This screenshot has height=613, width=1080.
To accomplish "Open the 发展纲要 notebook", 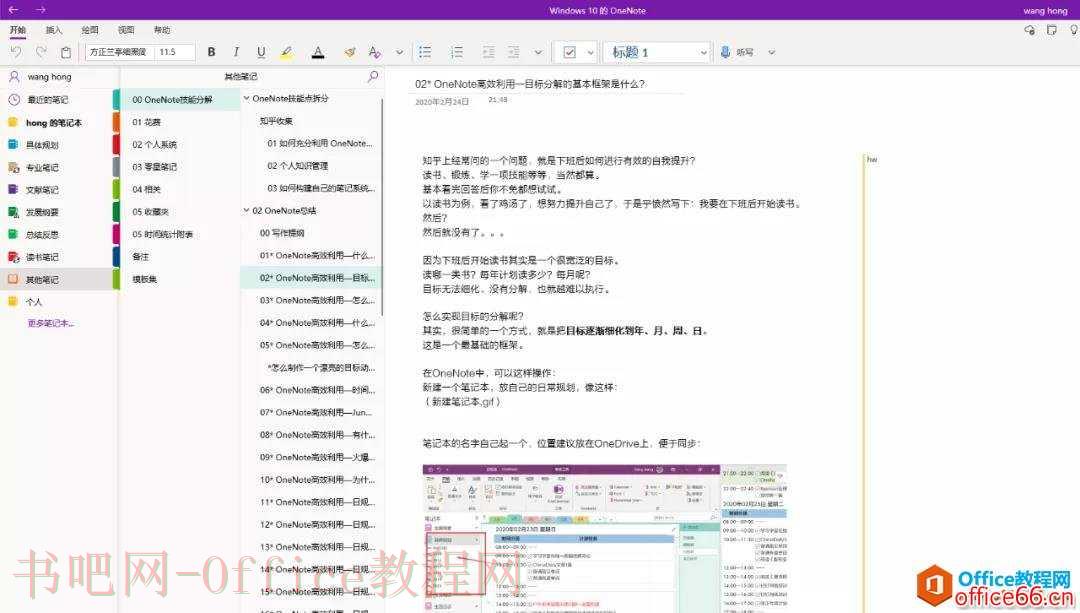I will 56,212.
